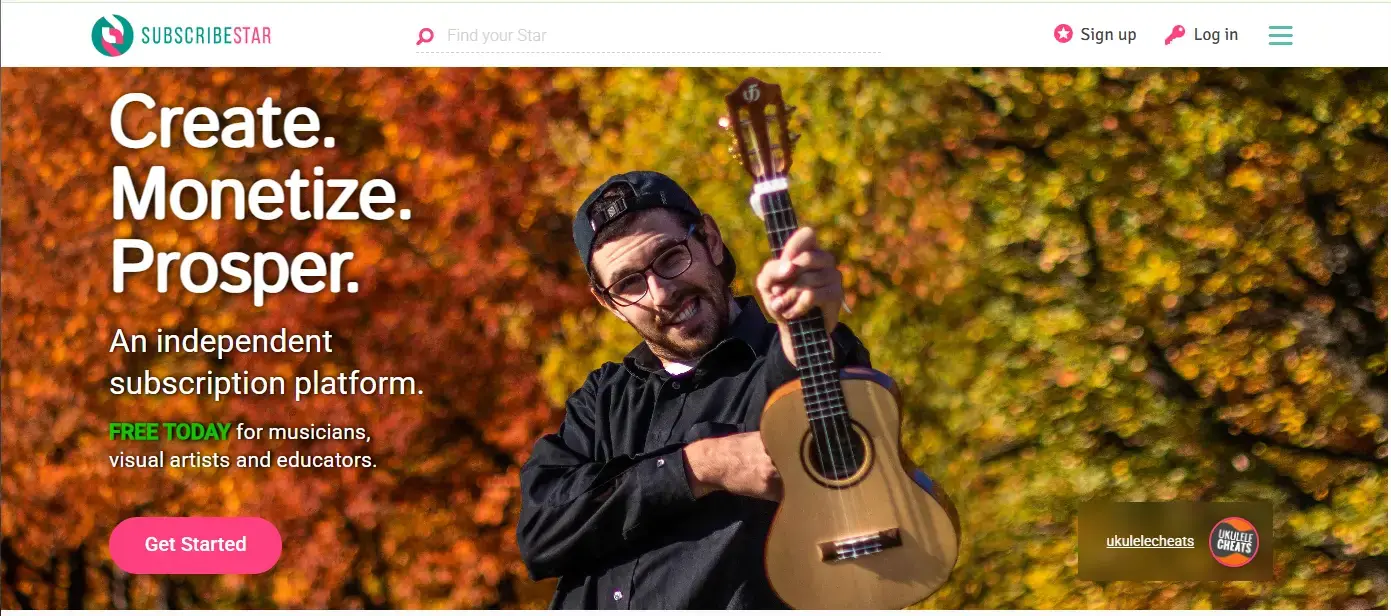Click the pink star icon beside Sign up
Image resolution: width=1391 pixels, height=616 pixels.
[x=1063, y=34]
